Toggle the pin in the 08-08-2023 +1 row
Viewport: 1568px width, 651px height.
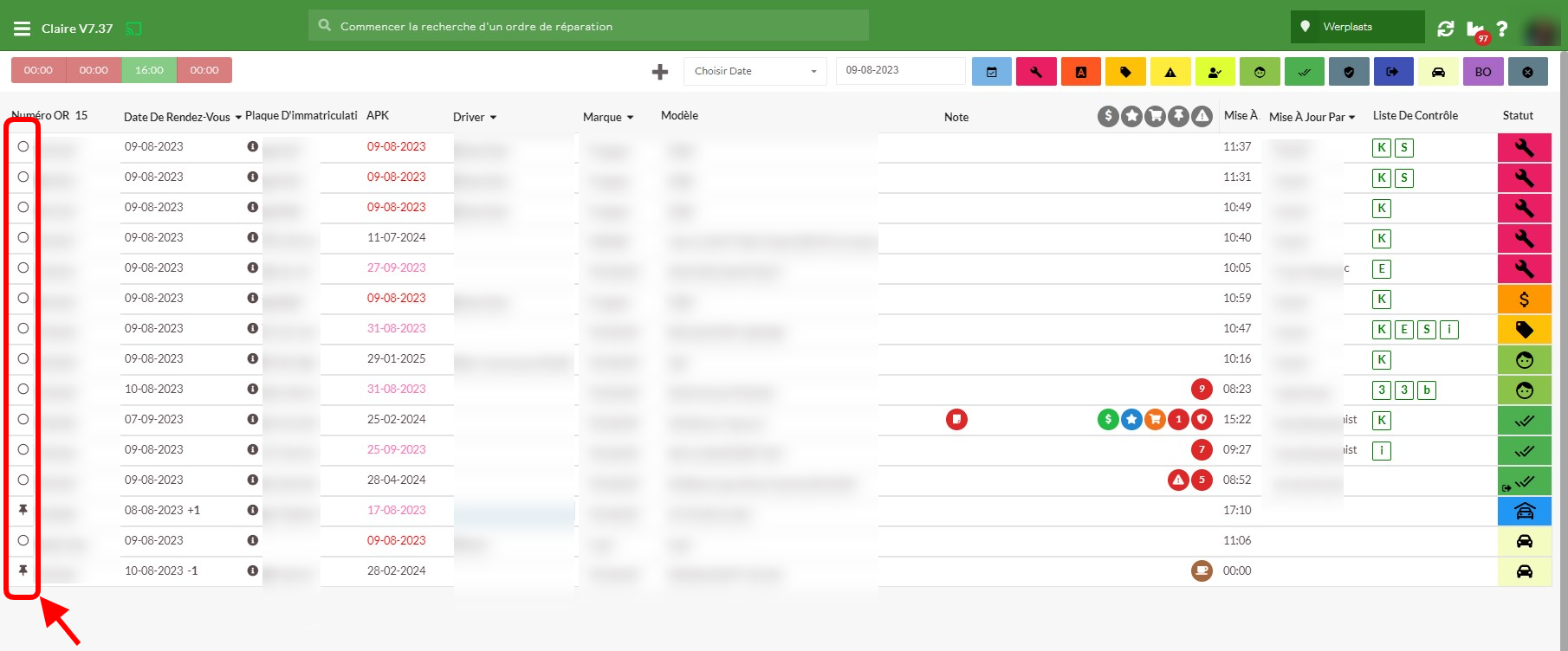(23, 510)
